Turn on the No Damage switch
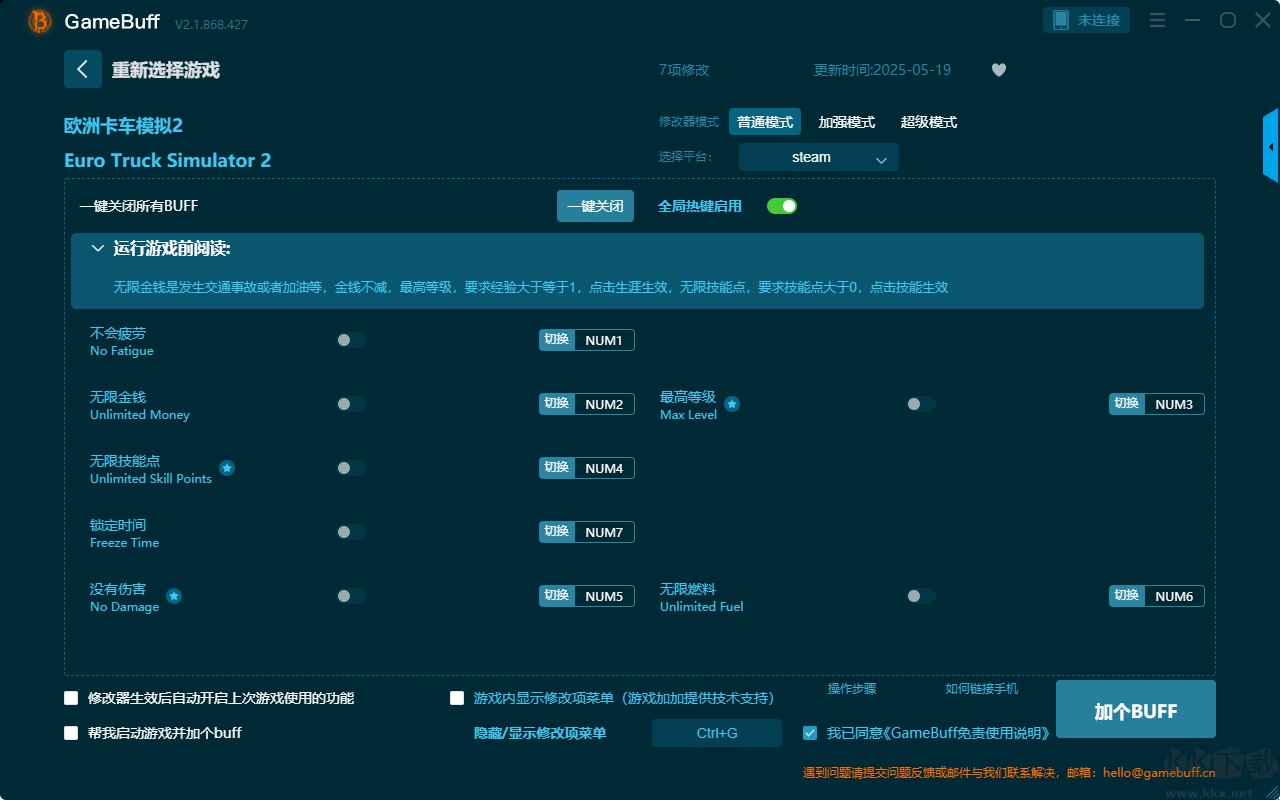Viewport: 1280px width, 800px height. [351, 596]
